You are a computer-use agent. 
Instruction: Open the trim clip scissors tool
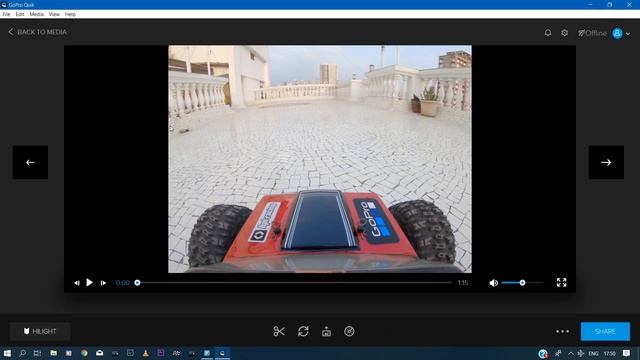279,331
